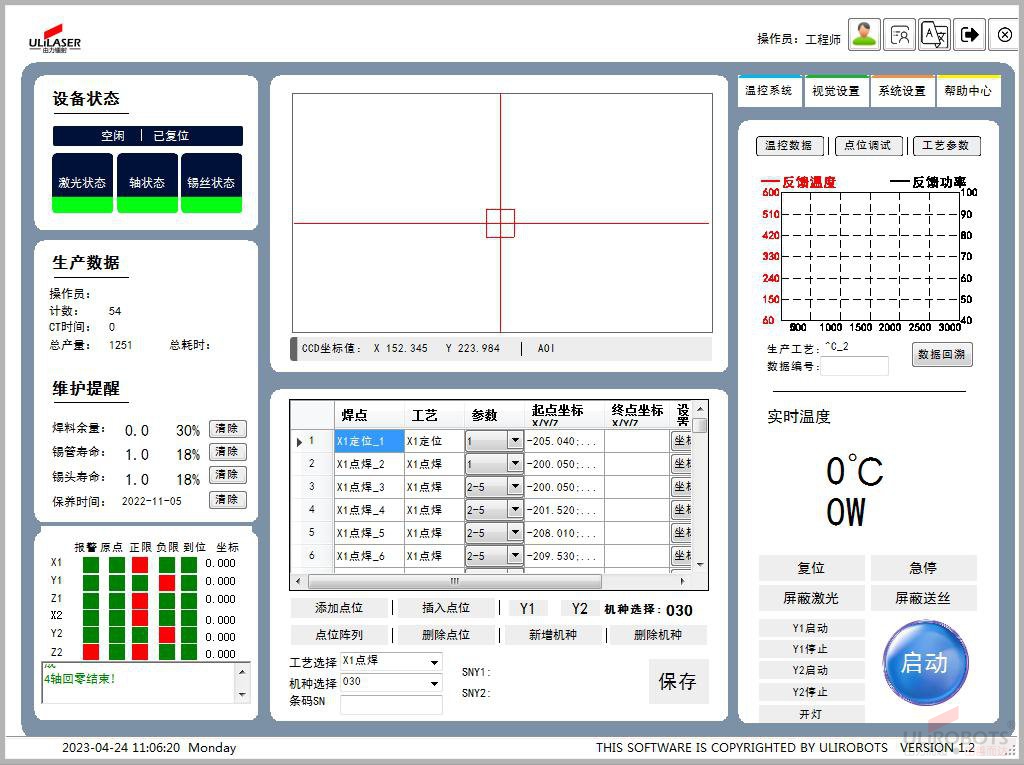Toggle 屏蔽激光 laser shielding

point(811,599)
